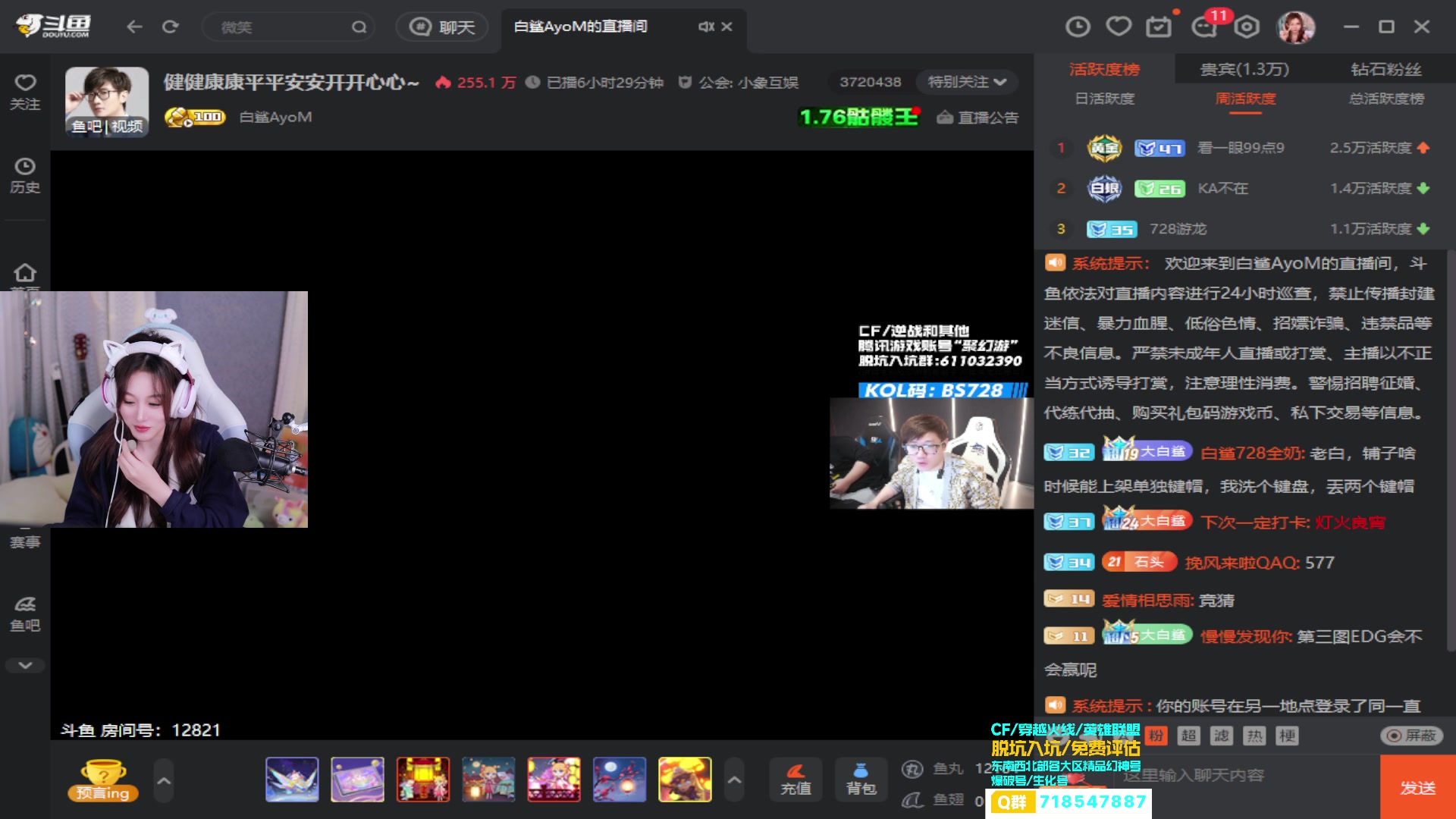The width and height of the screenshot is (1456, 819).
Task: Click the streamer avatar 鱼吧|视频
Action: (x=107, y=101)
